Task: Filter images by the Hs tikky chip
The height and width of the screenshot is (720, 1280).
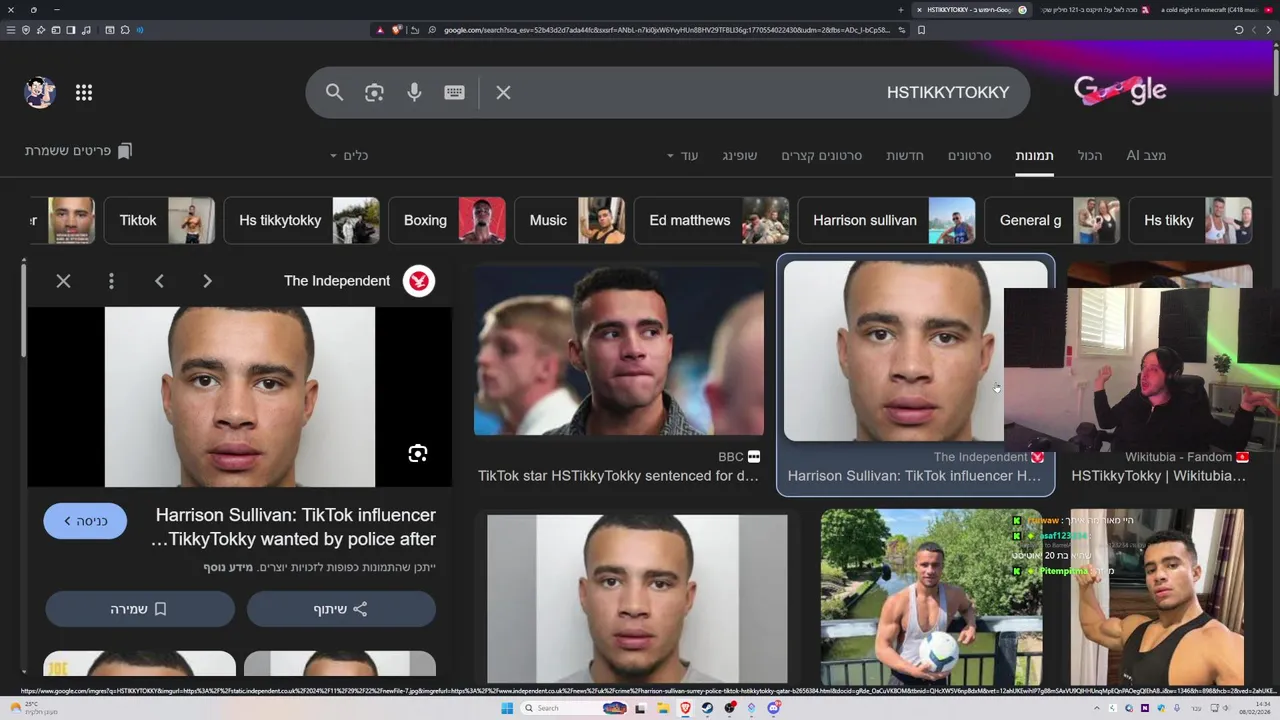Action: (x=1191, y=220)
